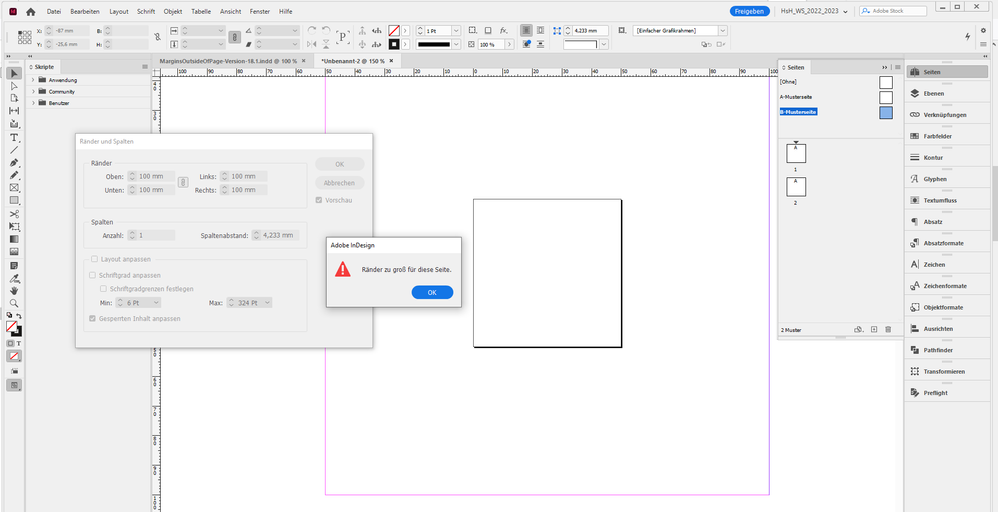Select the Scissors tool
Screen dimensions: 998x512
(14, 214)
